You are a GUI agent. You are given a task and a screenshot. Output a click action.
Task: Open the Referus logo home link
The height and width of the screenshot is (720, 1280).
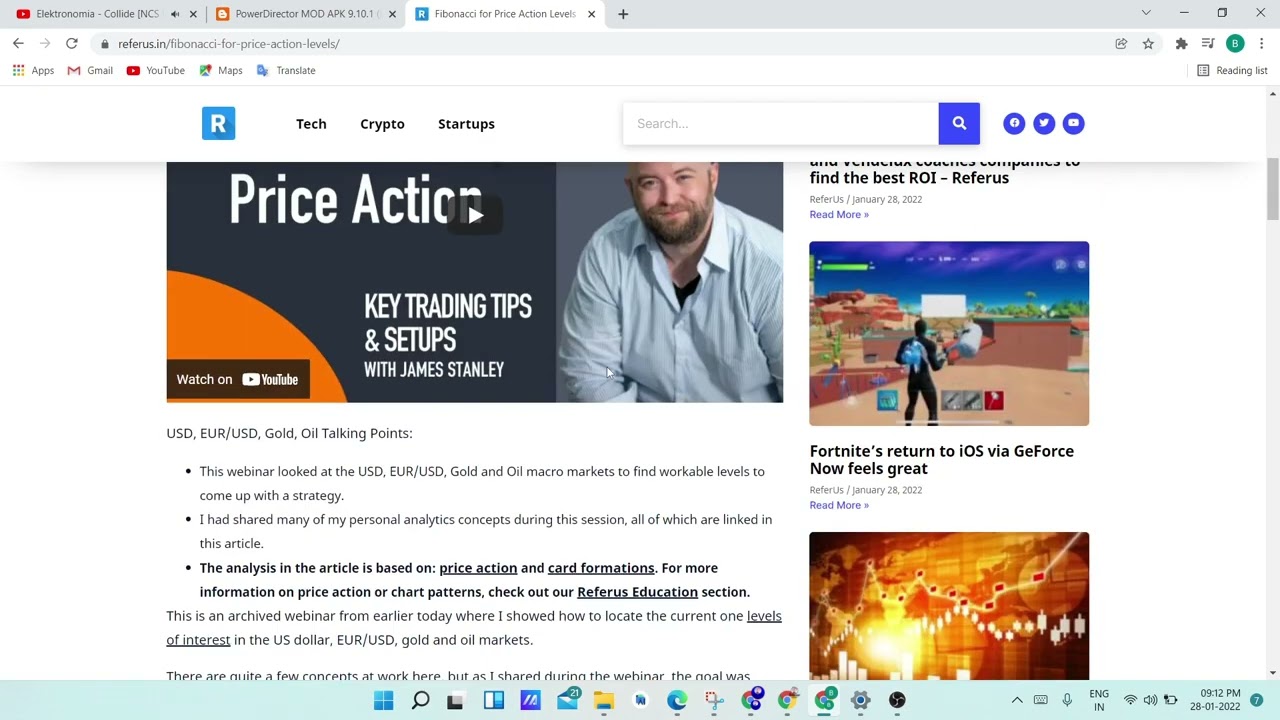[x=218, y=123]
